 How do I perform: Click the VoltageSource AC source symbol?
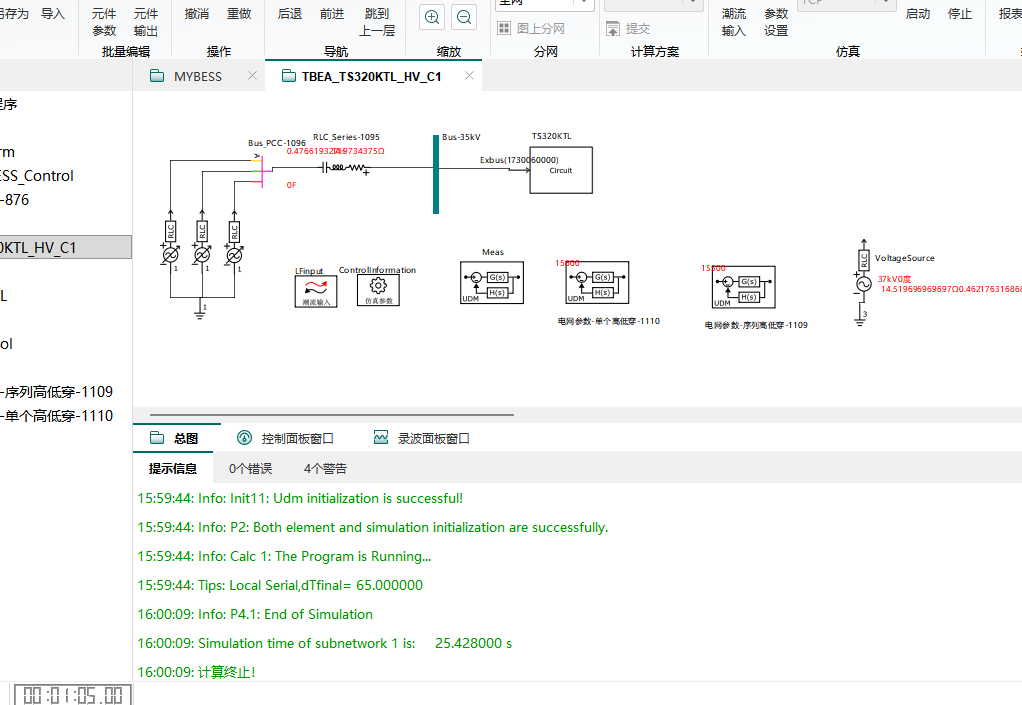pos(862,285)
